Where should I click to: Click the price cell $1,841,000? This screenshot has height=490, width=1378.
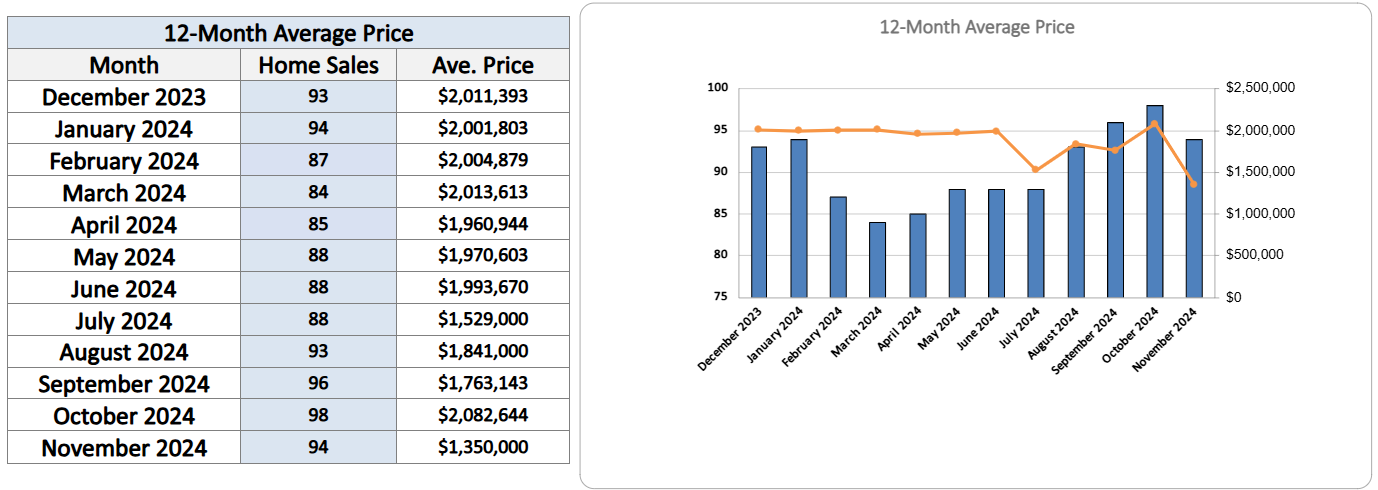[x=483, y=352]
